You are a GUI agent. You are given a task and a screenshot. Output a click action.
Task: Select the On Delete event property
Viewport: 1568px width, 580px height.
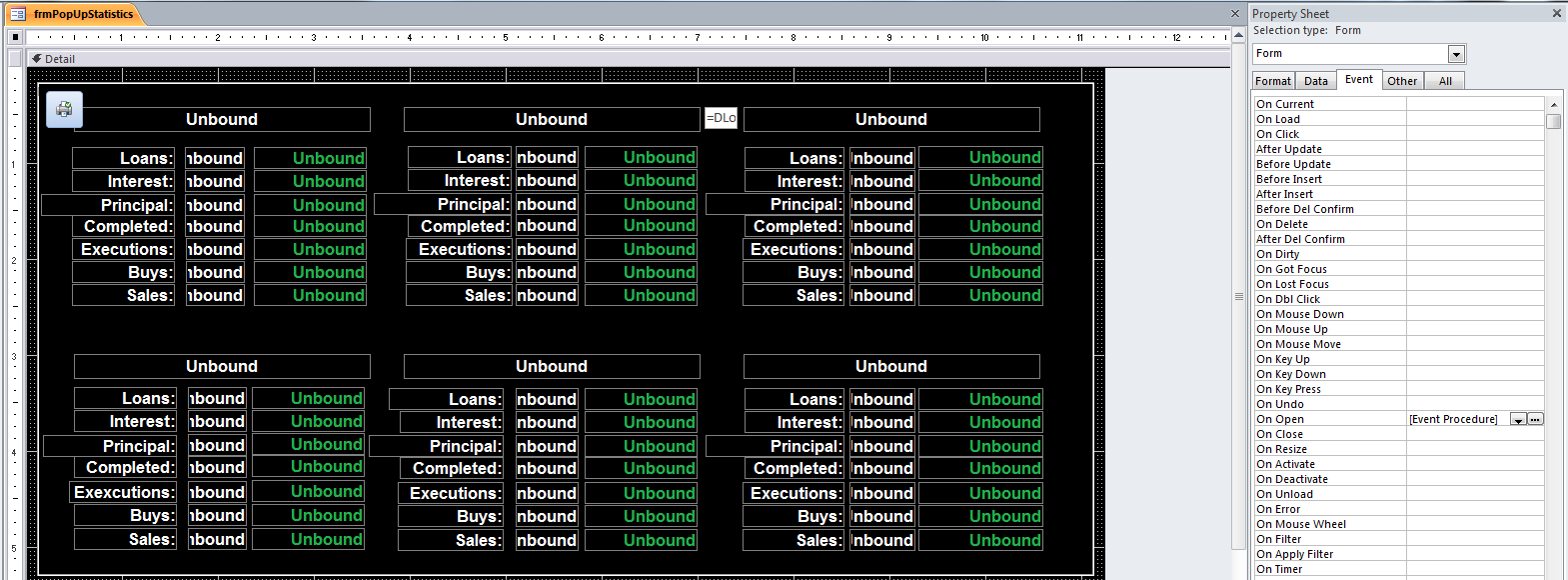coord(1399,224)
